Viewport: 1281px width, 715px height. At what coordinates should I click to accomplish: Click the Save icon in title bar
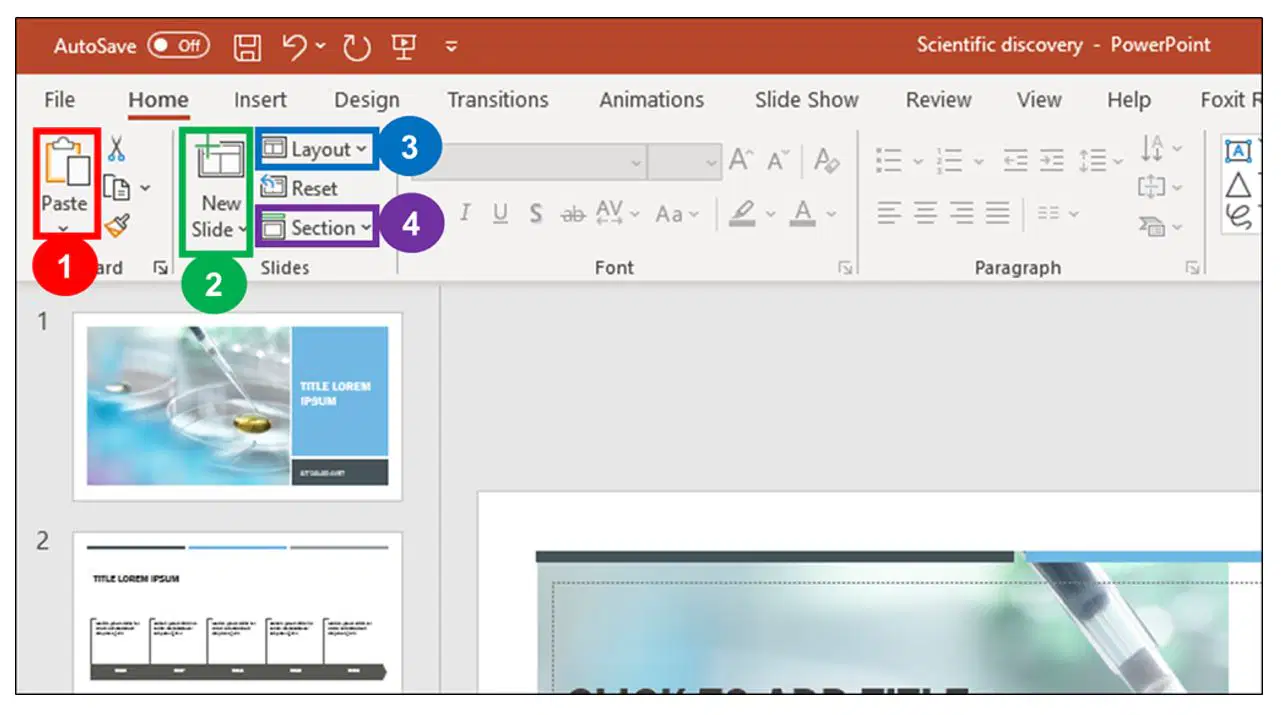[x=247, y=46]
